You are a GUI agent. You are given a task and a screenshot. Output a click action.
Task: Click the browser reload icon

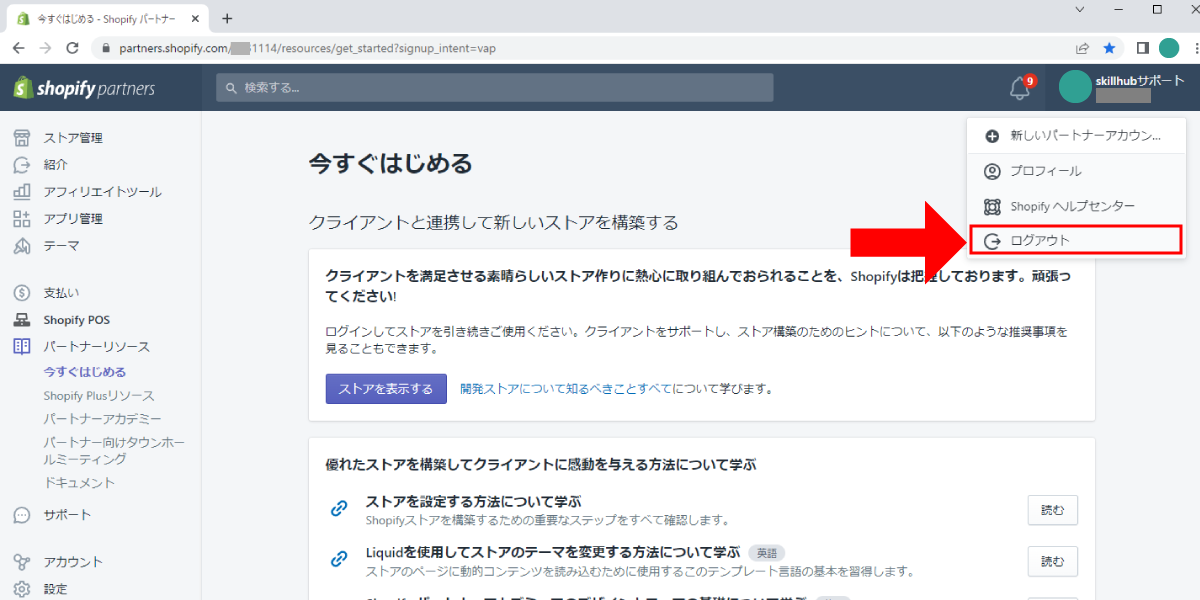tap(72, 47)
